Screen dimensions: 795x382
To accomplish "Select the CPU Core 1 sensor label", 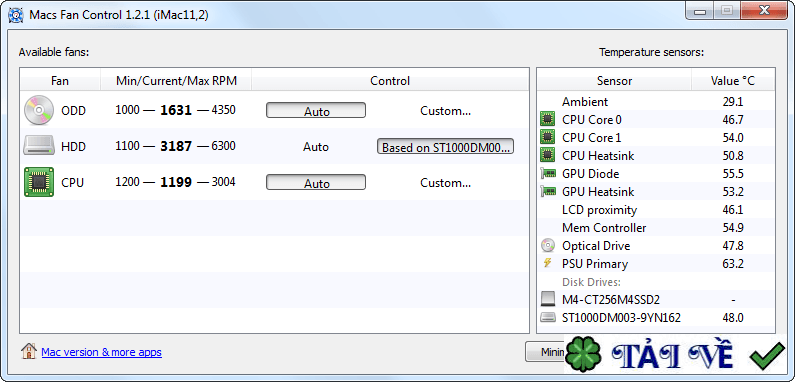I will (592, 137).
